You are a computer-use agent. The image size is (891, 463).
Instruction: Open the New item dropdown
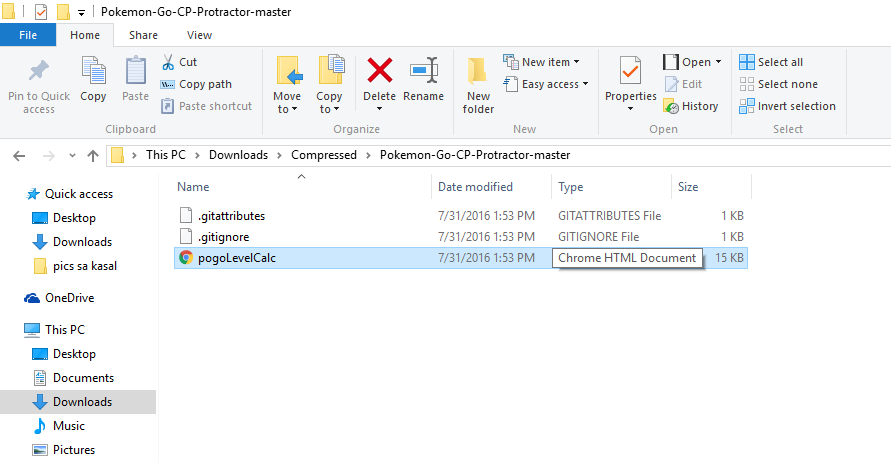tap(542, 62)
